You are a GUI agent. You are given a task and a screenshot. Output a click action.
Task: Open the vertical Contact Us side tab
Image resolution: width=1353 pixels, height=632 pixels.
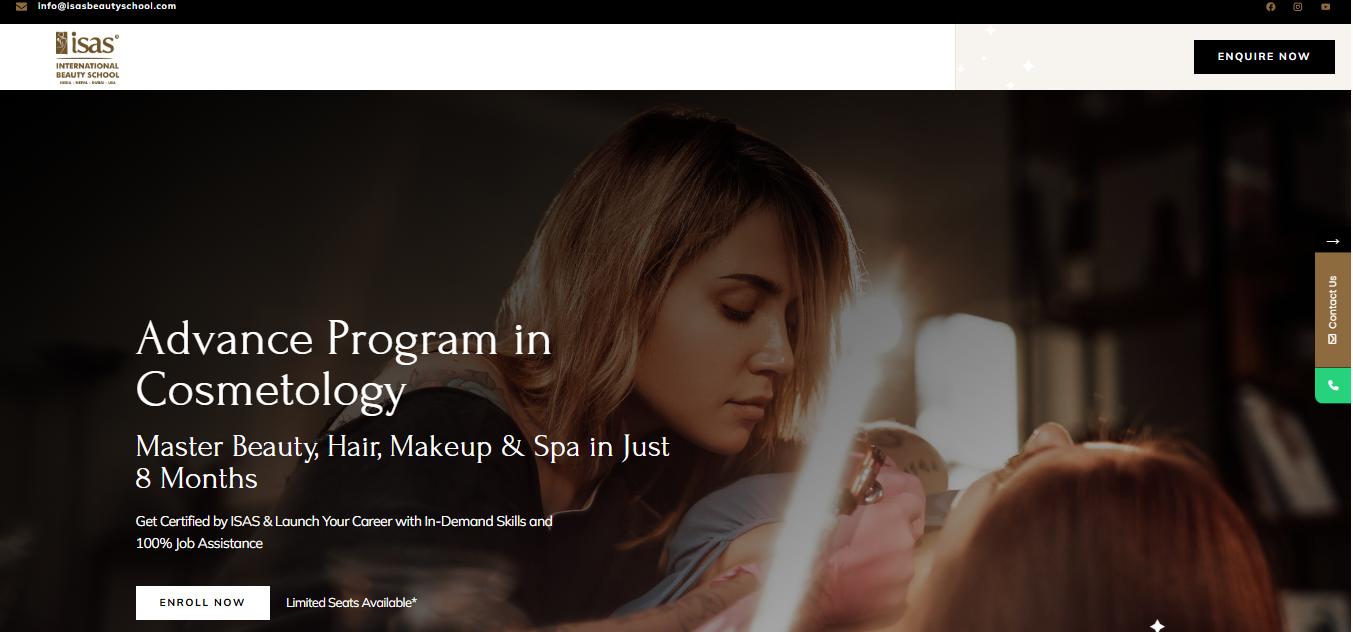tap(1333, 310)
